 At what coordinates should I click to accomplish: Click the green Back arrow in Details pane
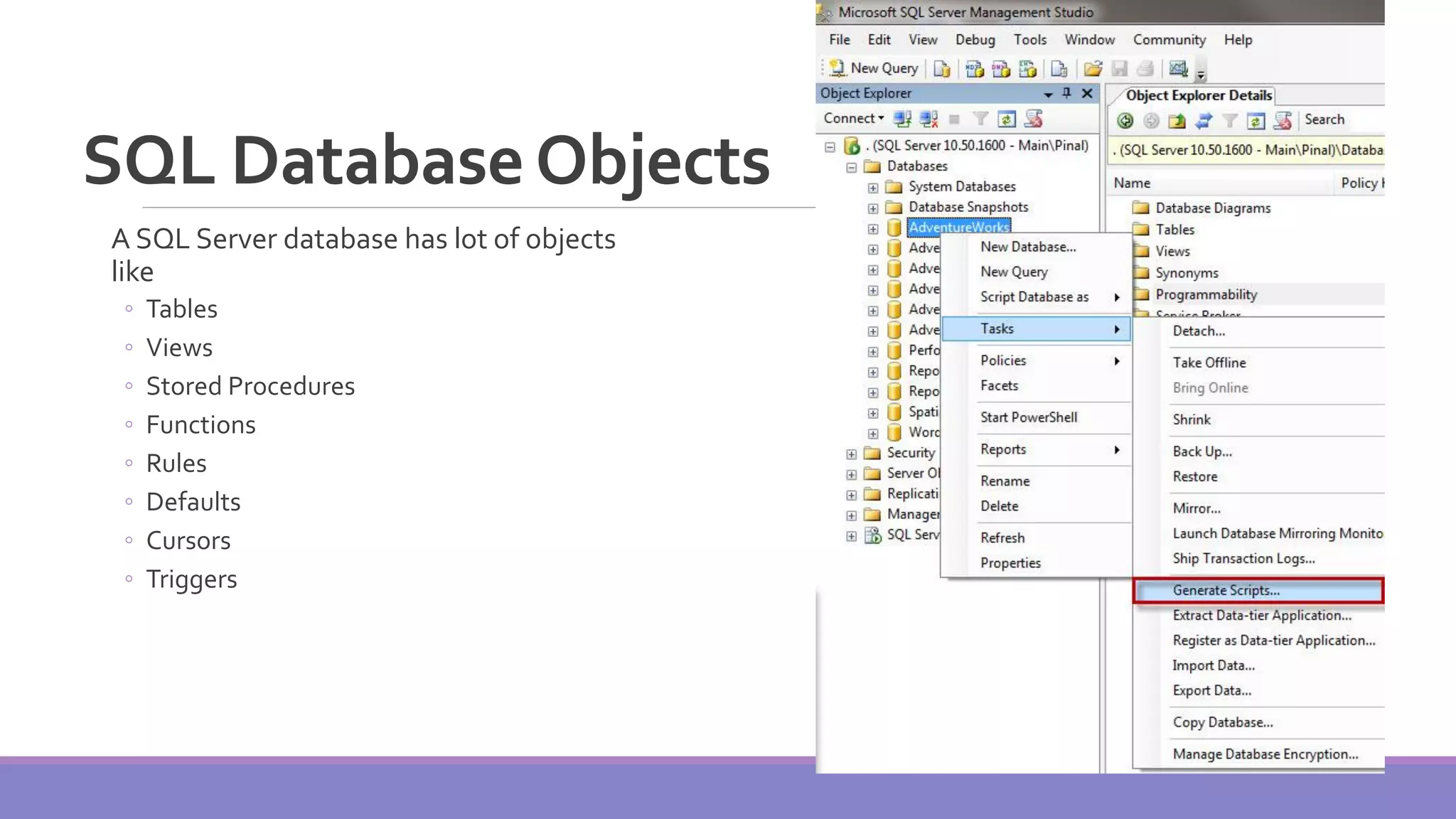tap(1125, 121)
